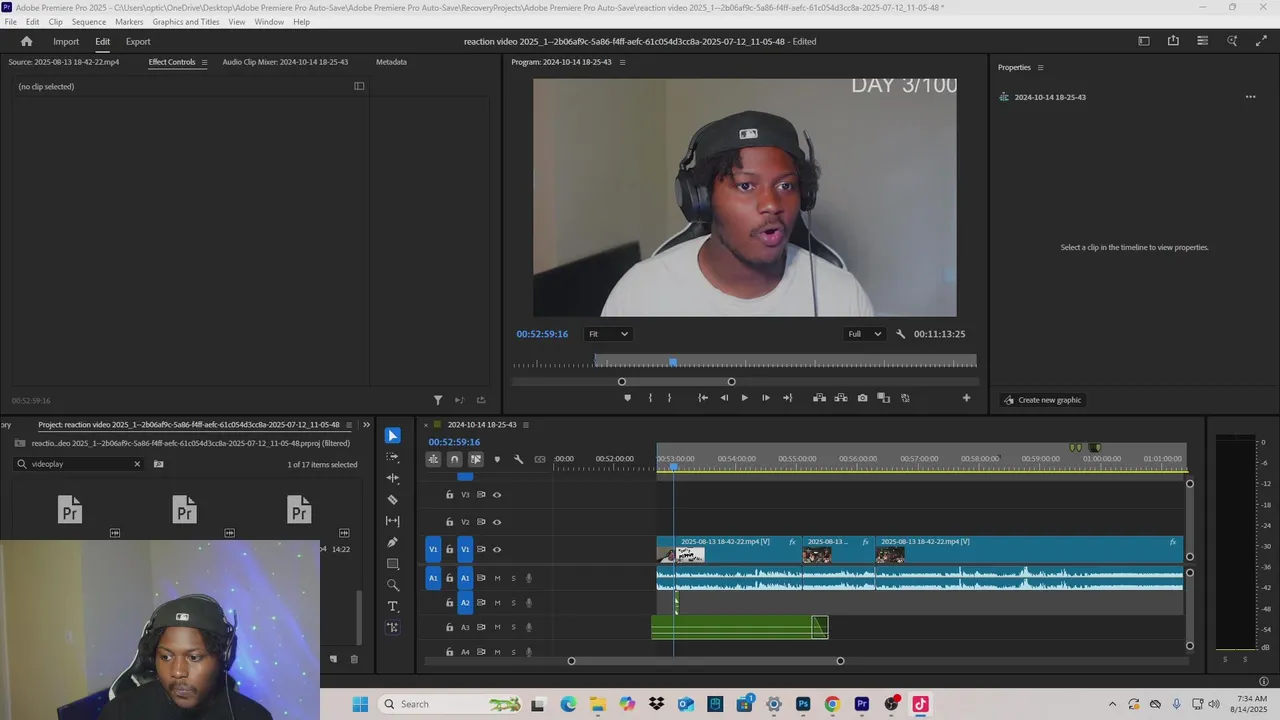Select the Ripple Edit tool

pyautogui.click(x=392, y=478)
